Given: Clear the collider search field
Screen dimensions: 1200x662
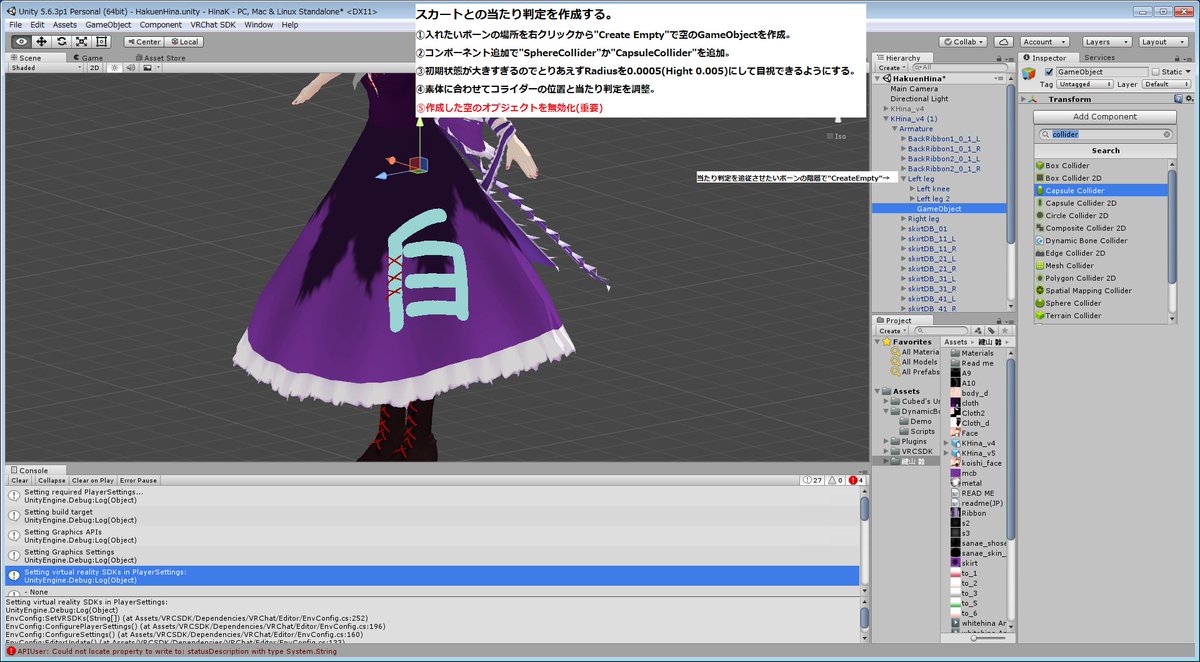Looking at the screenshot, I should click(1166, 134).
